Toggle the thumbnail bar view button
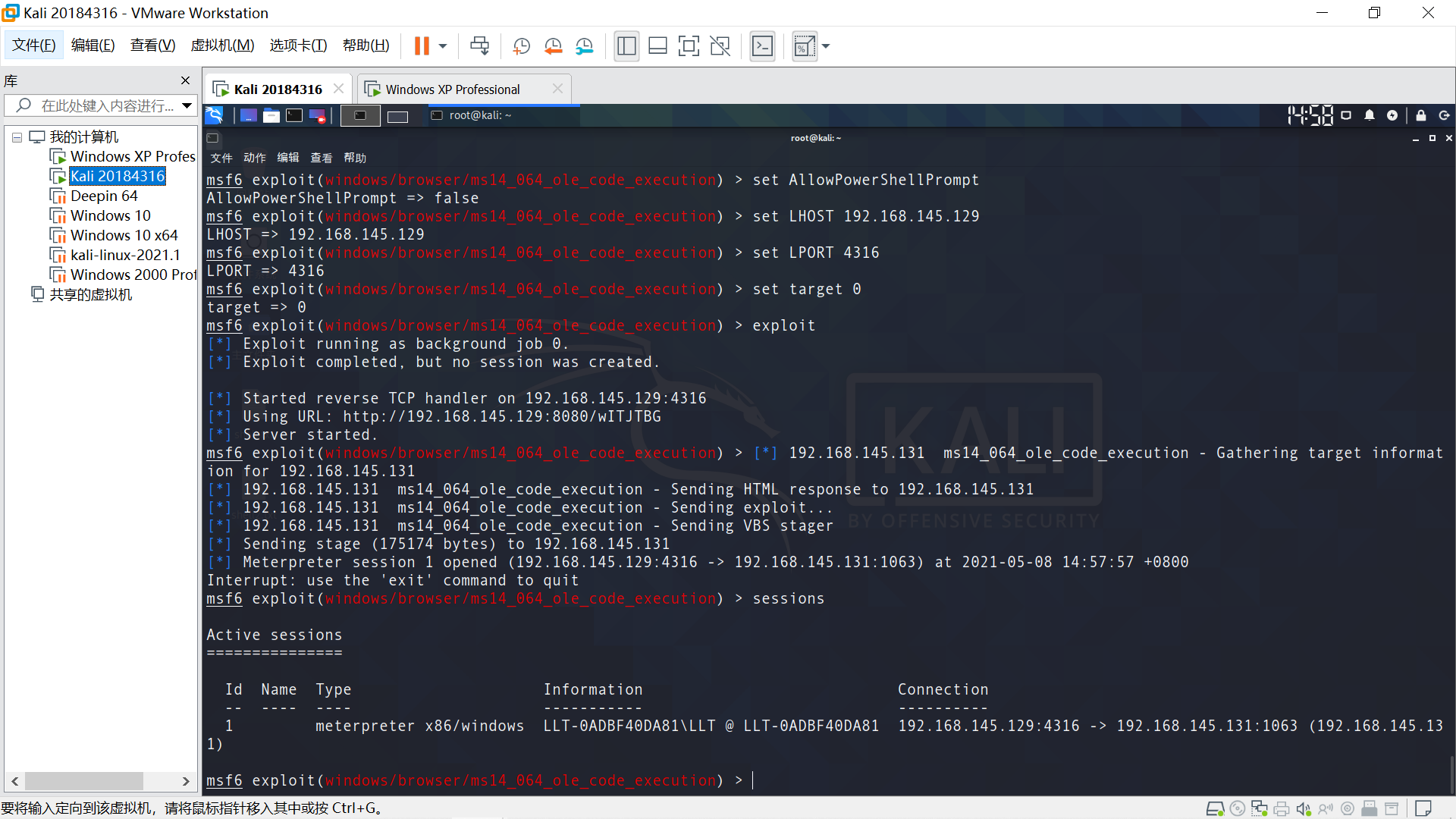This screenshot has height=819, width=1456. [657, 46]
